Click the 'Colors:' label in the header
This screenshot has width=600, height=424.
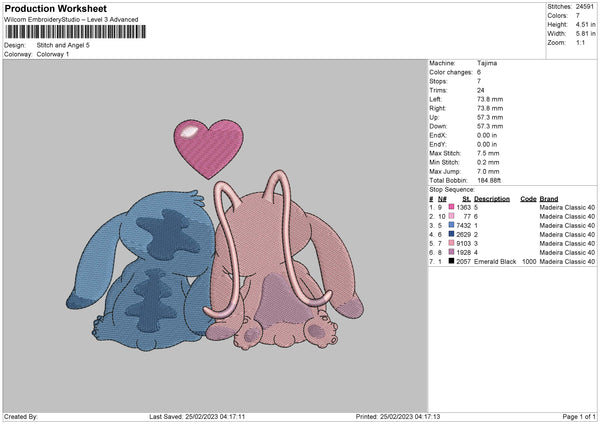(x=557, y=16)
